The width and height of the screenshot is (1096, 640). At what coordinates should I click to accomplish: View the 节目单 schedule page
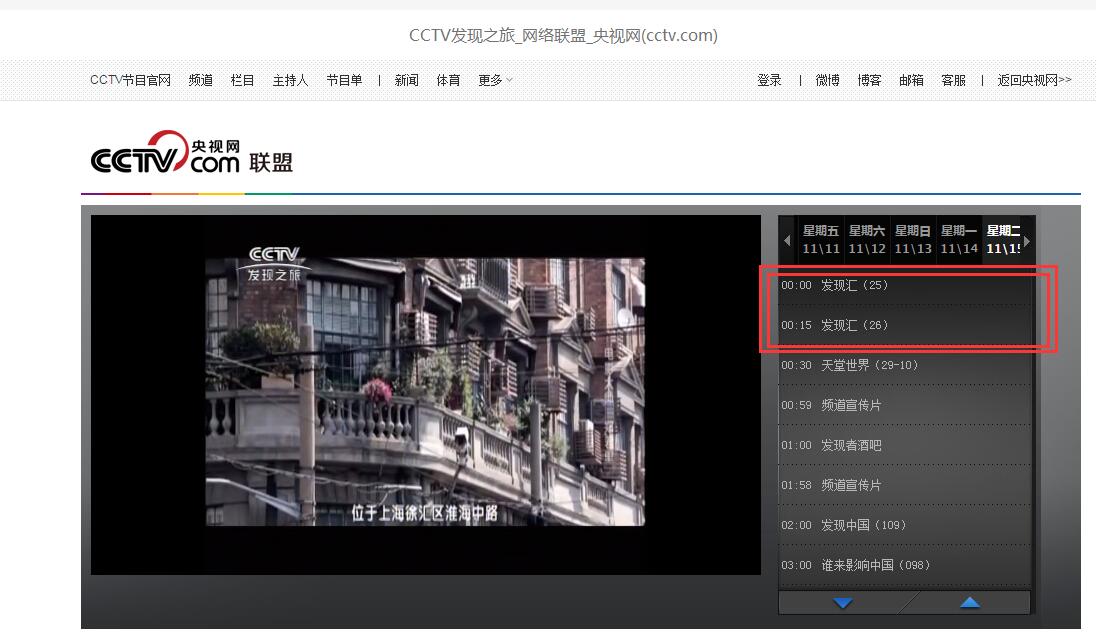coord(344,80)
